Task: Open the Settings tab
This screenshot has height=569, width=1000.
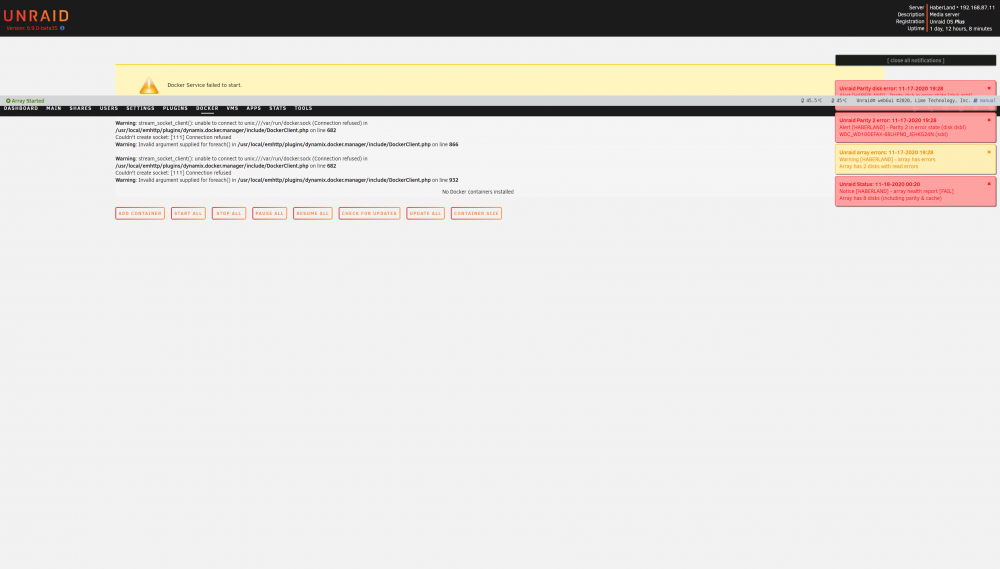Action: click(x=140, y=108)
